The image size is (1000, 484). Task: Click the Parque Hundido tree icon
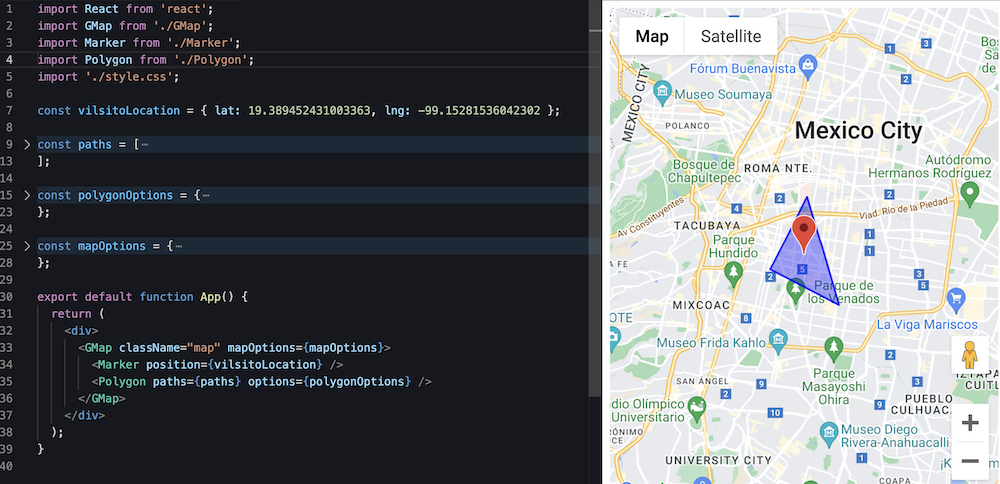point(734,274)
